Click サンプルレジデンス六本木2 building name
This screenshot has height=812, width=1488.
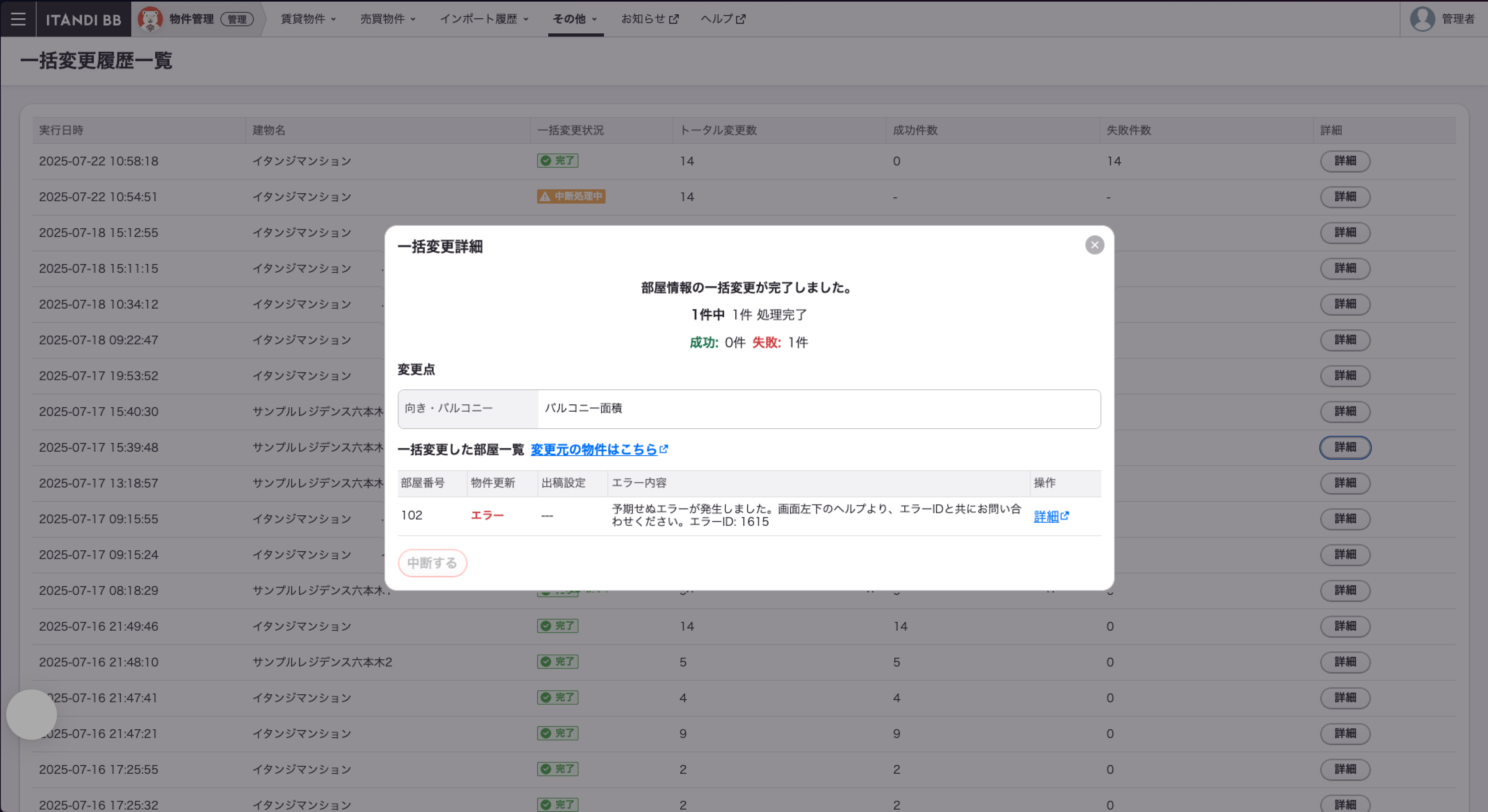(322, 662)
